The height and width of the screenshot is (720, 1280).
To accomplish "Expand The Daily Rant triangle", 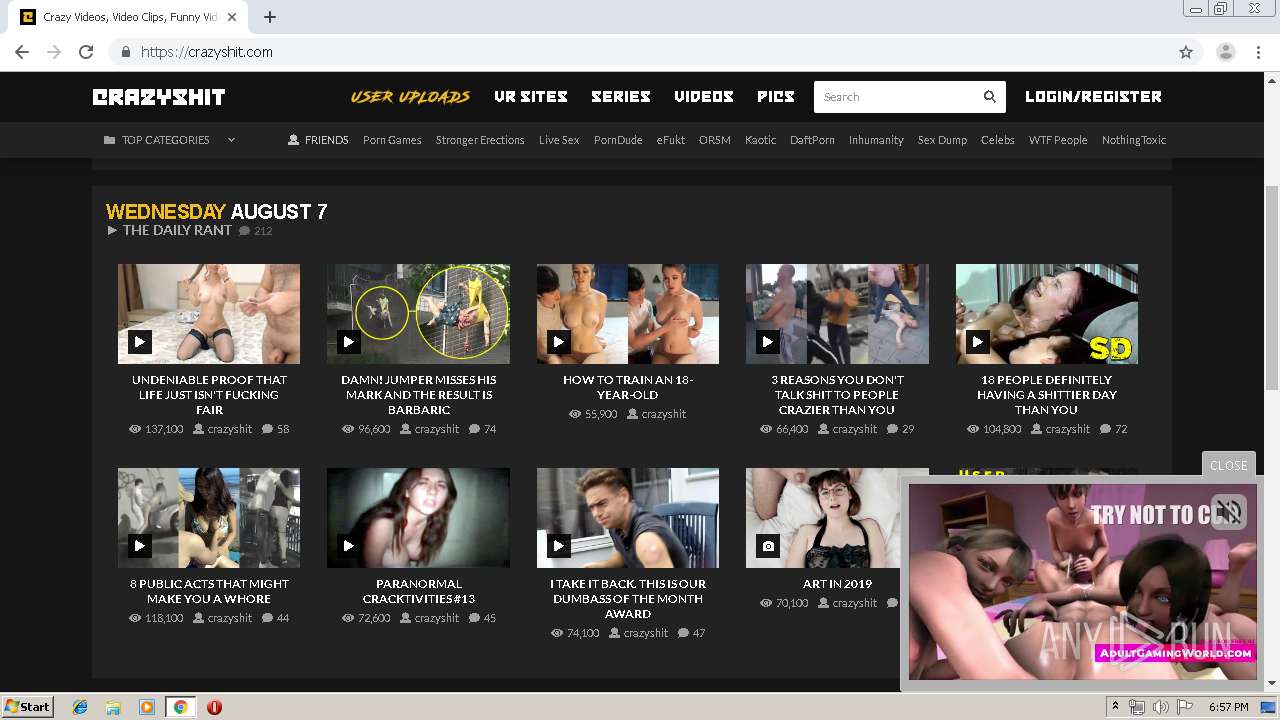I will point(113,230).
